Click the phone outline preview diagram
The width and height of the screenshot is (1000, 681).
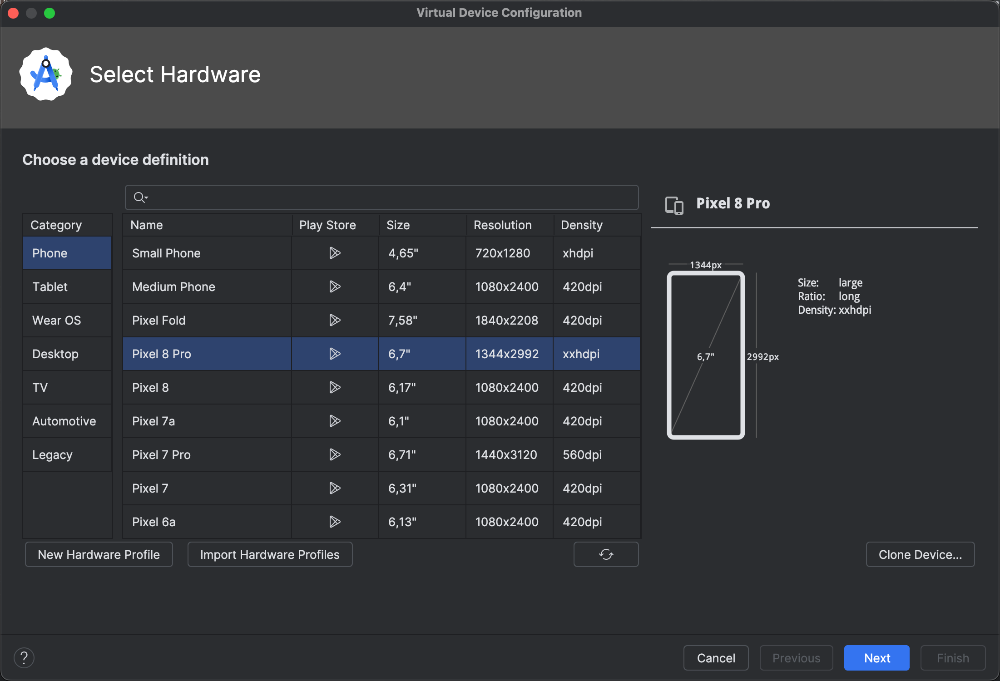706,355
